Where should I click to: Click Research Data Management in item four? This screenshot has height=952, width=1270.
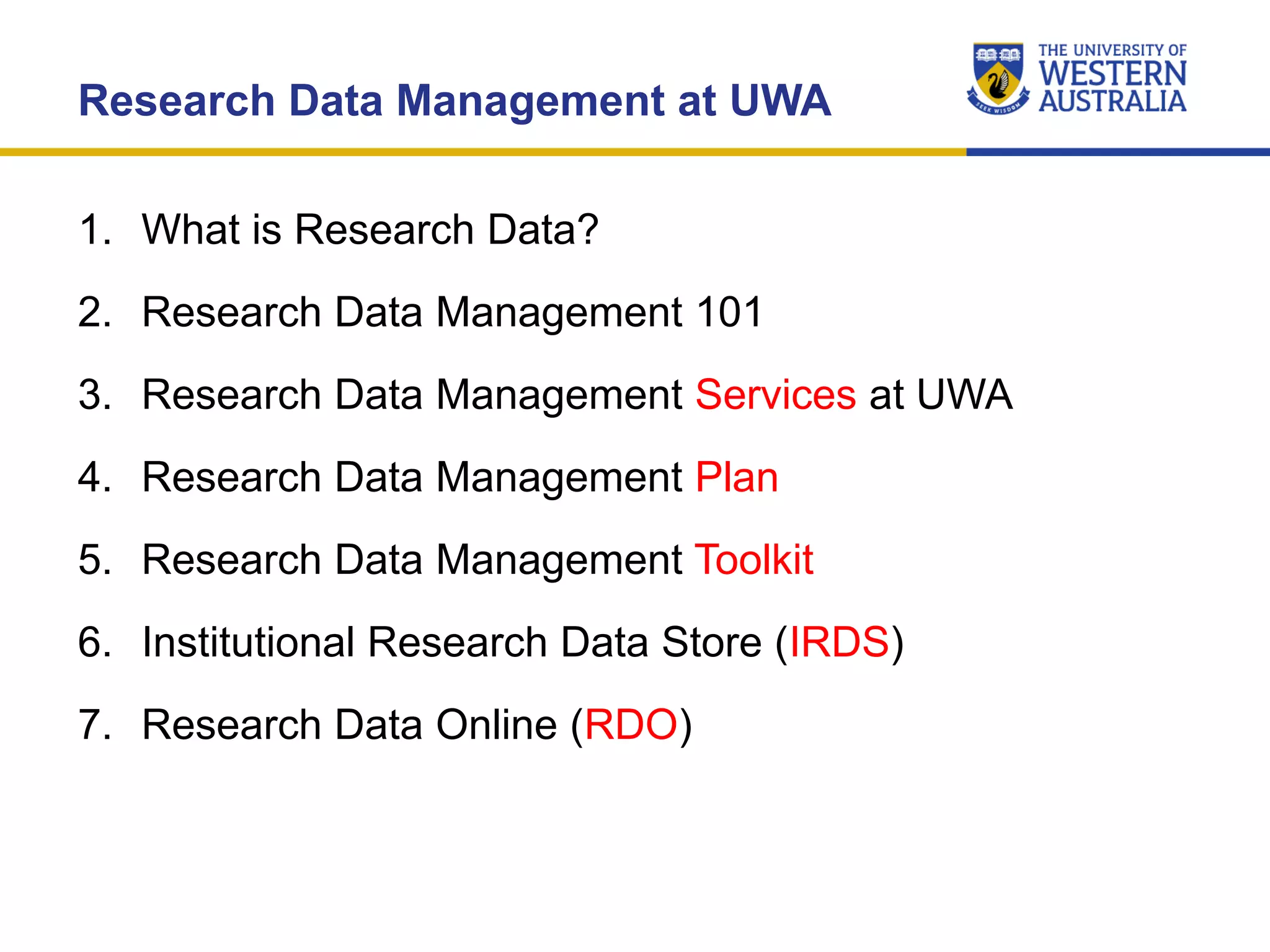tap(412, 478)
